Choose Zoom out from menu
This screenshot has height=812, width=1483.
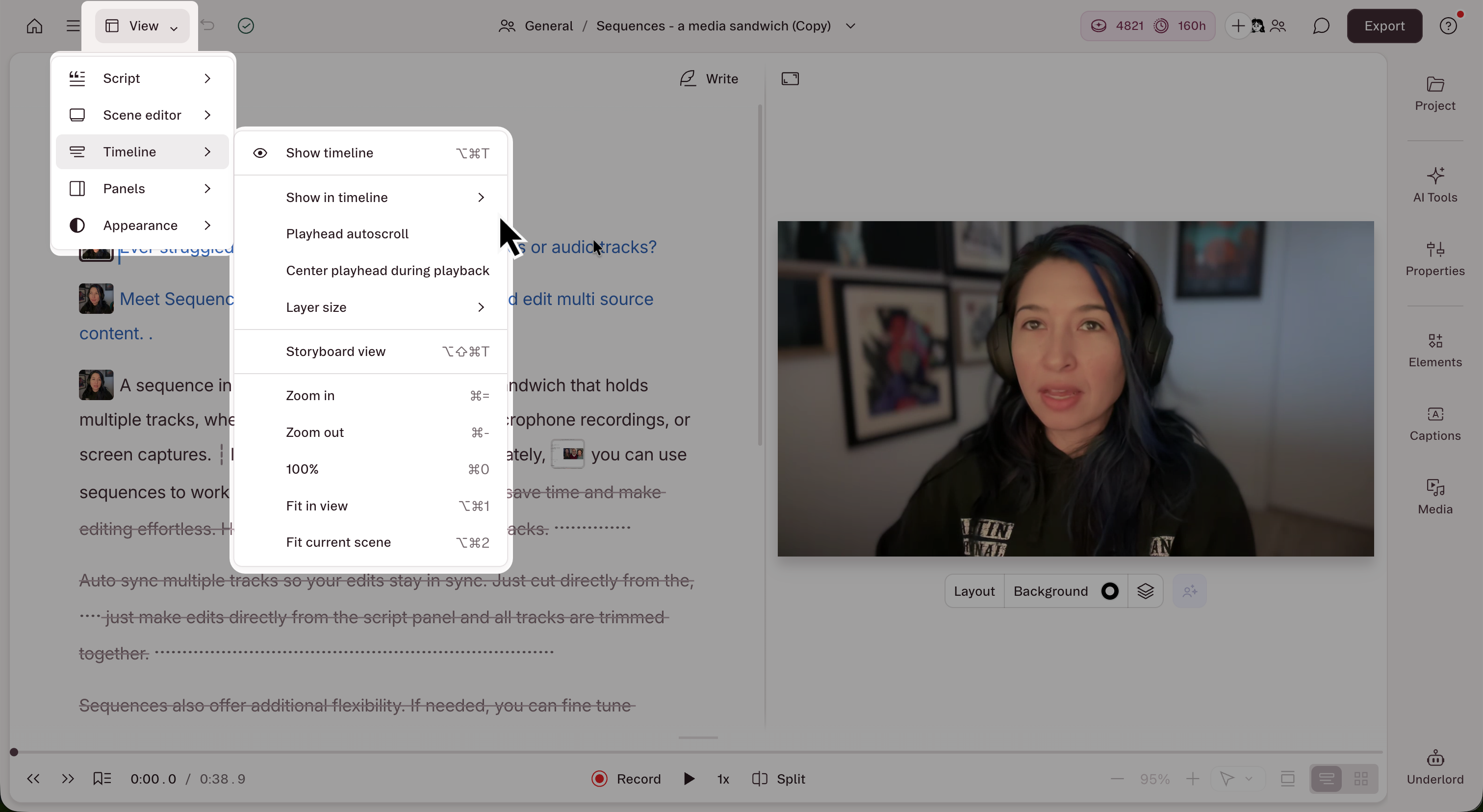(x=371, y=433)
